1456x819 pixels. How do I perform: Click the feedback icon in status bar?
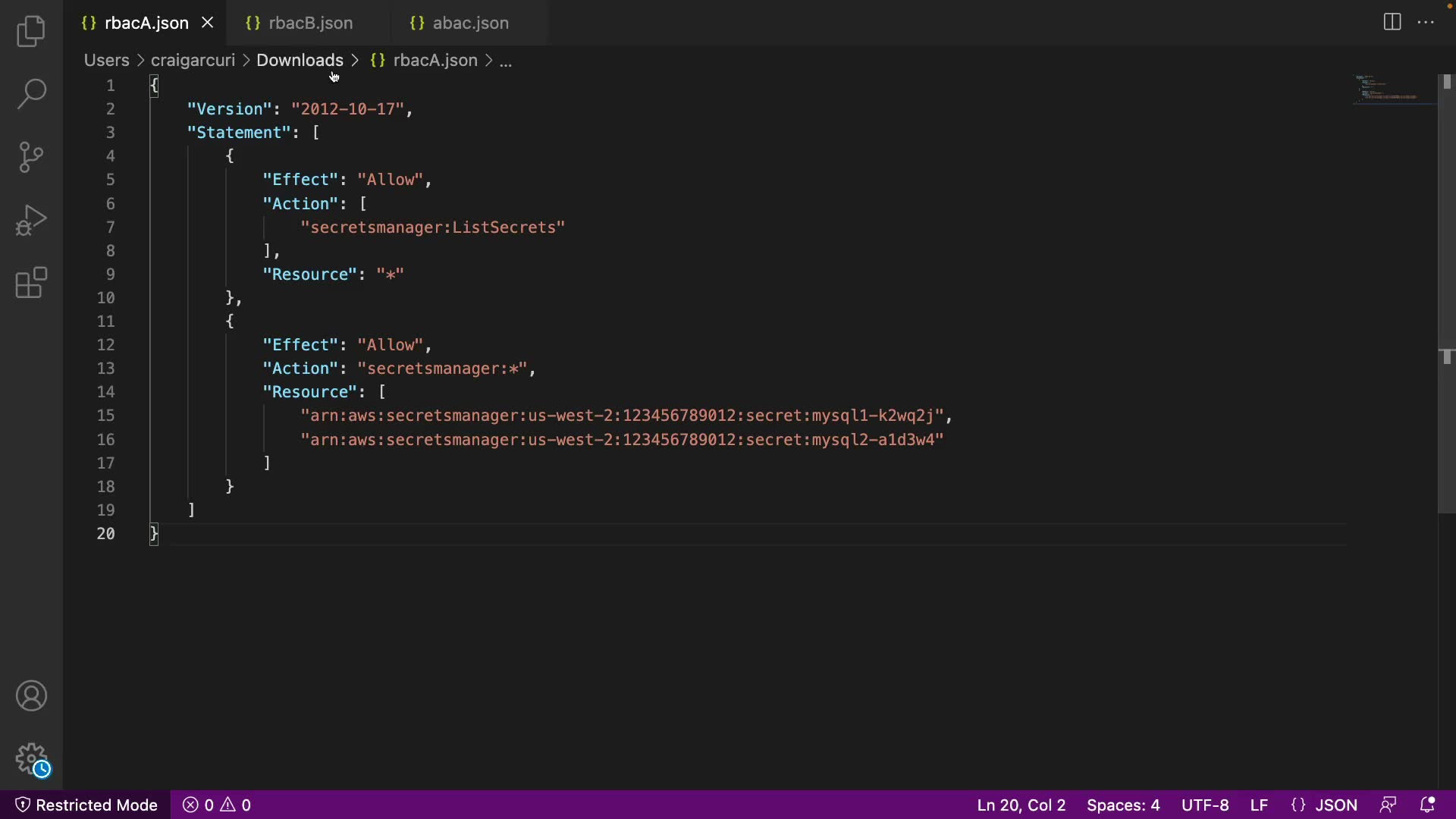pos(1388,805)
